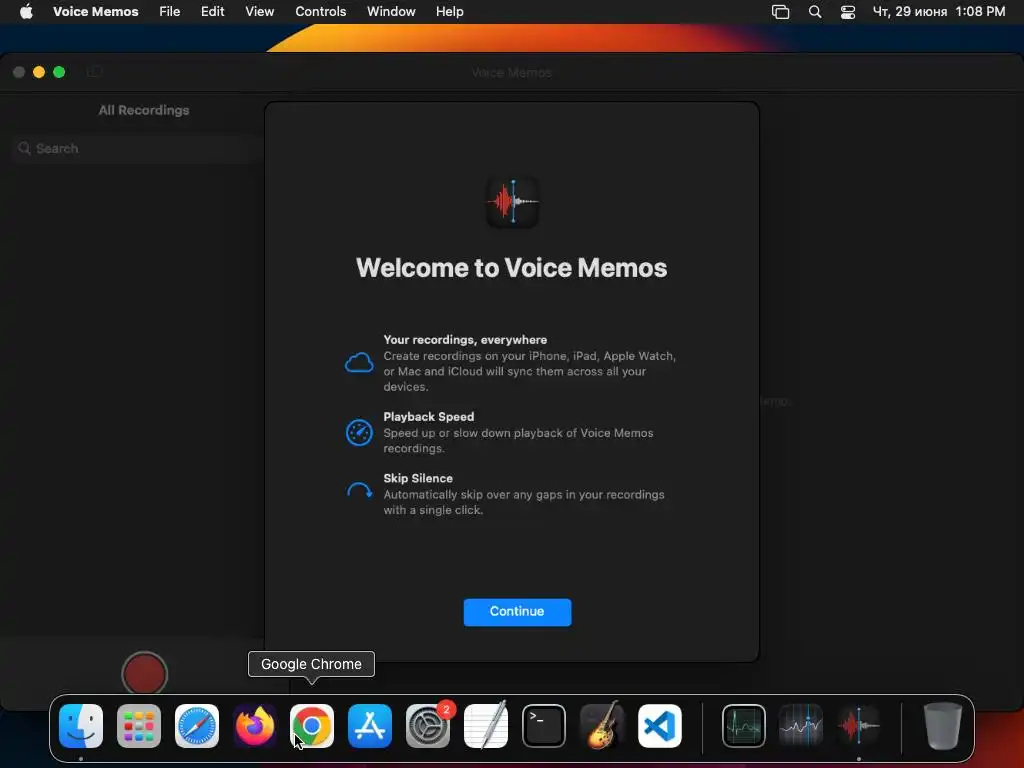Screen dimensions: 1024x768
Task: Start recording with the red record button
Action: [x=144, y=673]
